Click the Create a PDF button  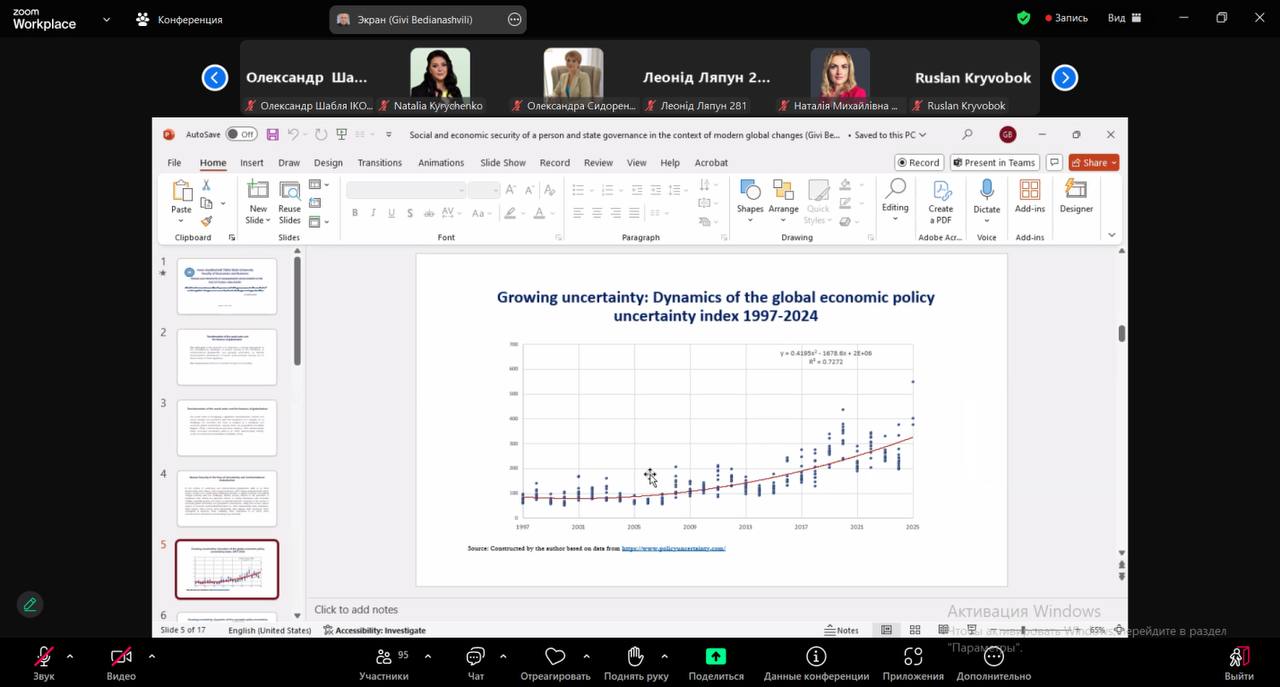(941, 202)
